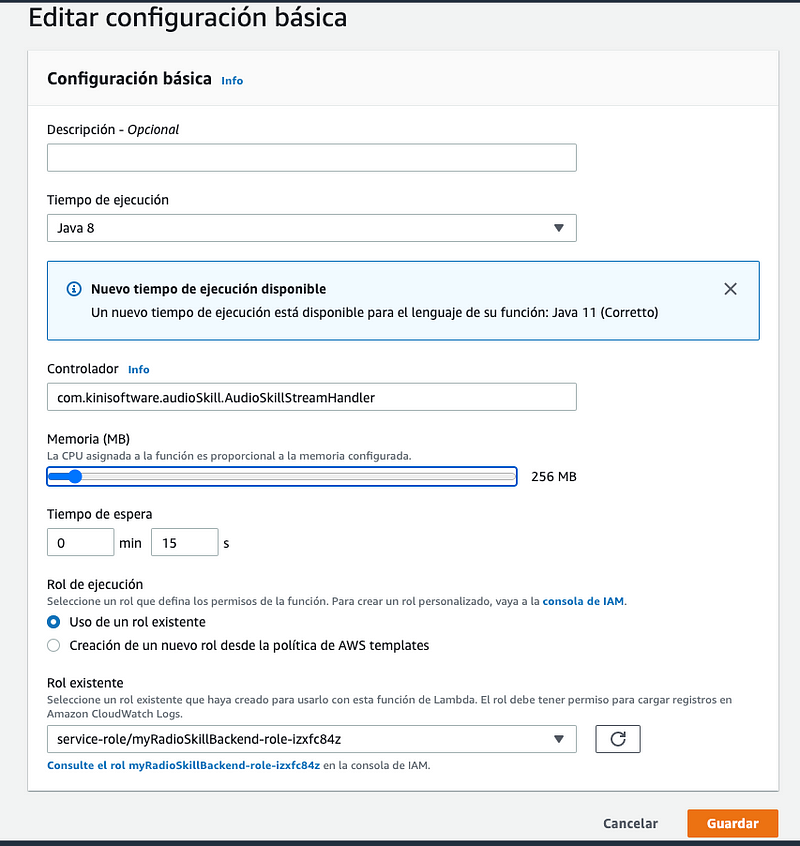This screenshot has height=846, width=800.
Task: Open the 'Tiempo de ejecución' Java 8 dropdown
Action: pyautogui.click(x=311, y=228)
